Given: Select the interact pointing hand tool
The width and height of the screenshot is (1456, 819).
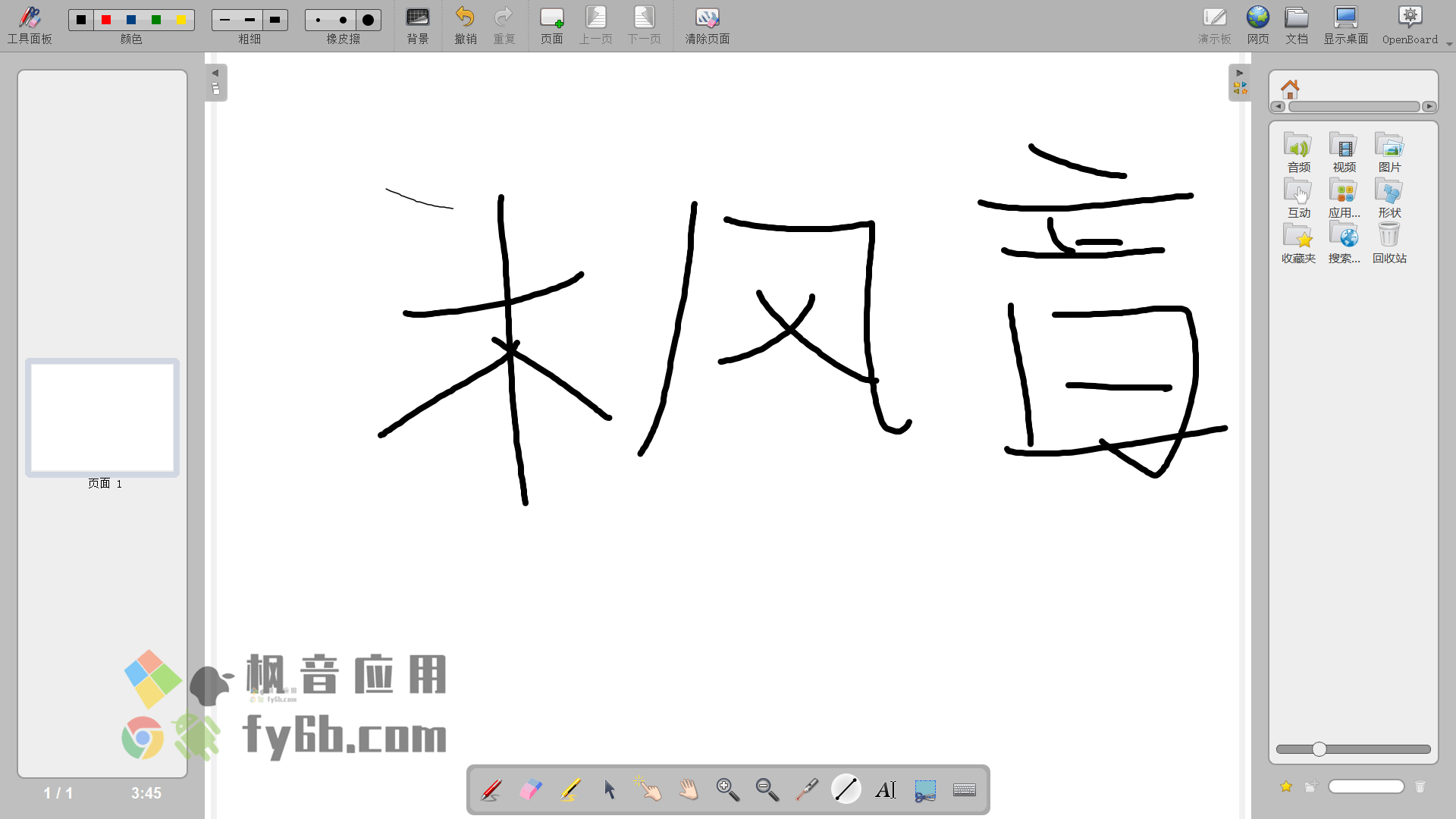Looking at the screenshot, I should pos(649,790).
